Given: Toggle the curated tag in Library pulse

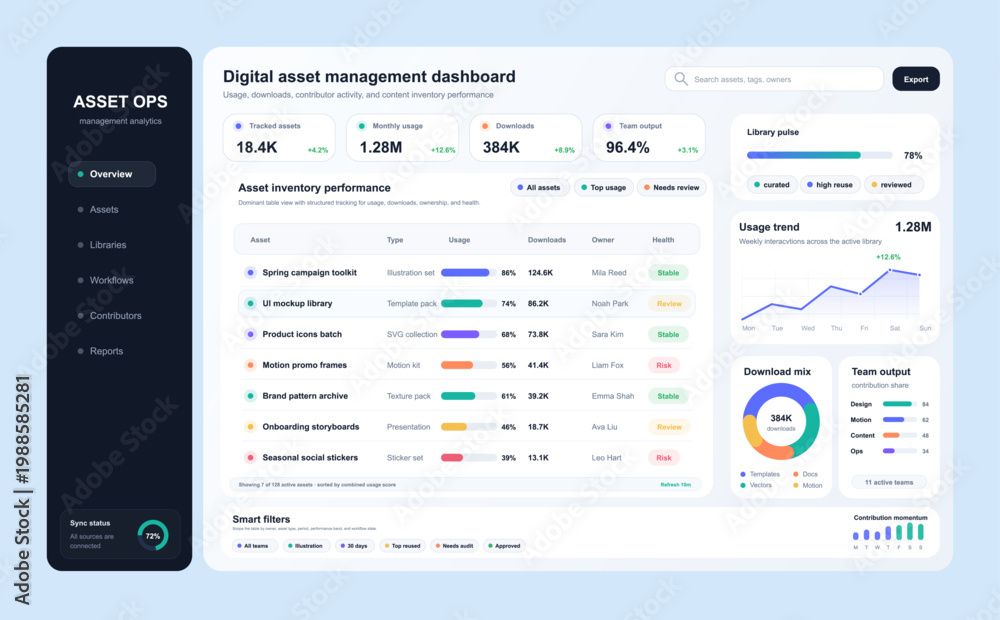Looking at the screenshot, I should (x=772, y=185).
